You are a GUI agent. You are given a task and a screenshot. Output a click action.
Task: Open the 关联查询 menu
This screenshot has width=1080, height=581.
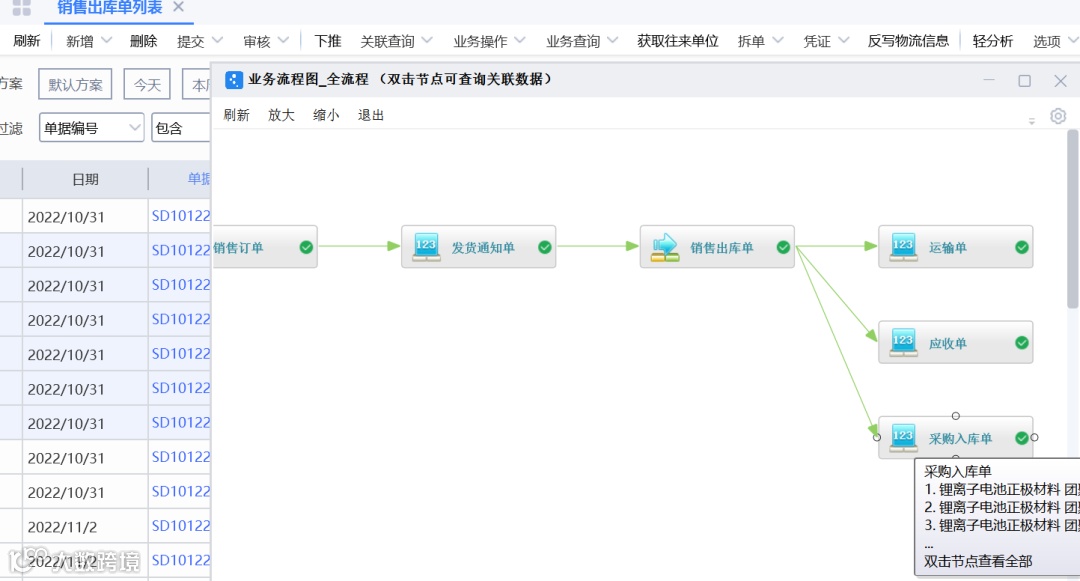click(x=387, y=41)
